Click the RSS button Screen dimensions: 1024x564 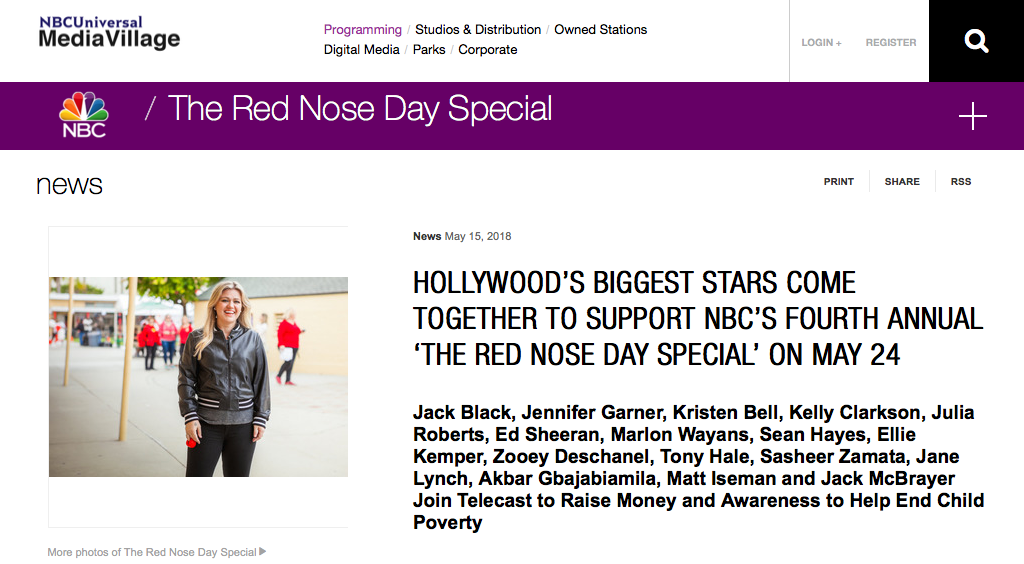pyautogui.click(x=961, y=181)
